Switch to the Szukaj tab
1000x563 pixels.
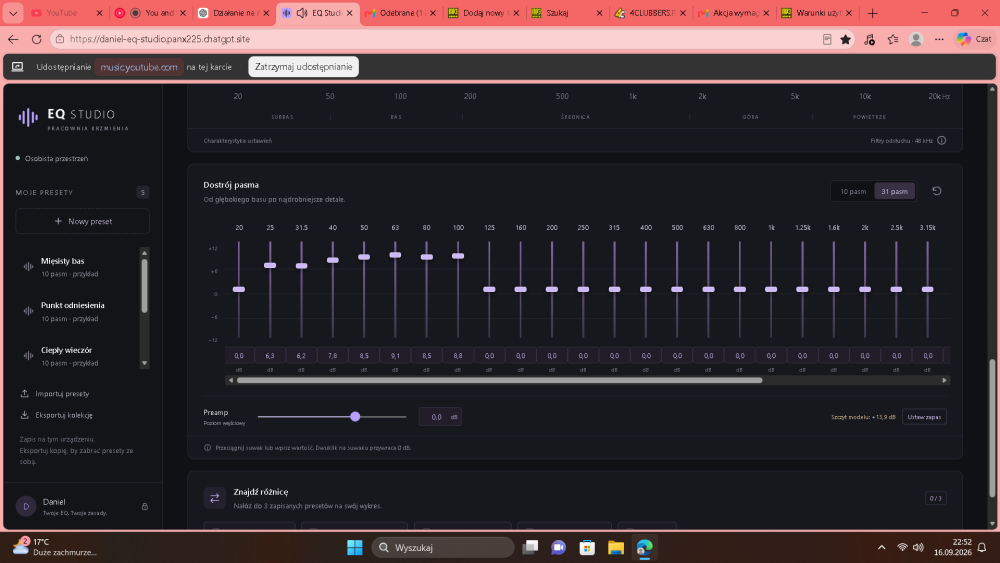(567, 13)
